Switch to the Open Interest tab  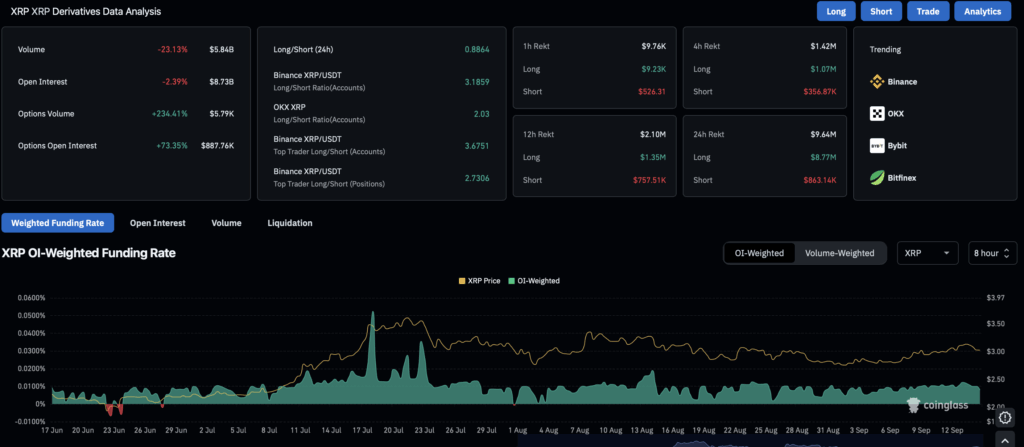click(157, 223)
